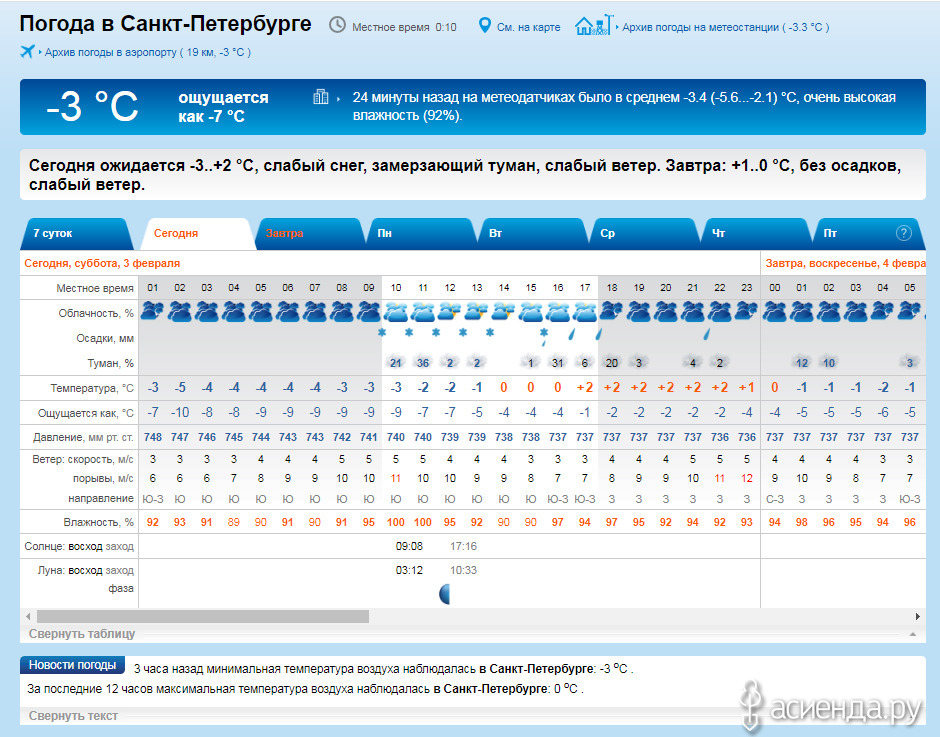Viewport: 940px width, 737px height.
Task: Click the fog icon showing 12 percent tomorrow
Action: point(802,362)
